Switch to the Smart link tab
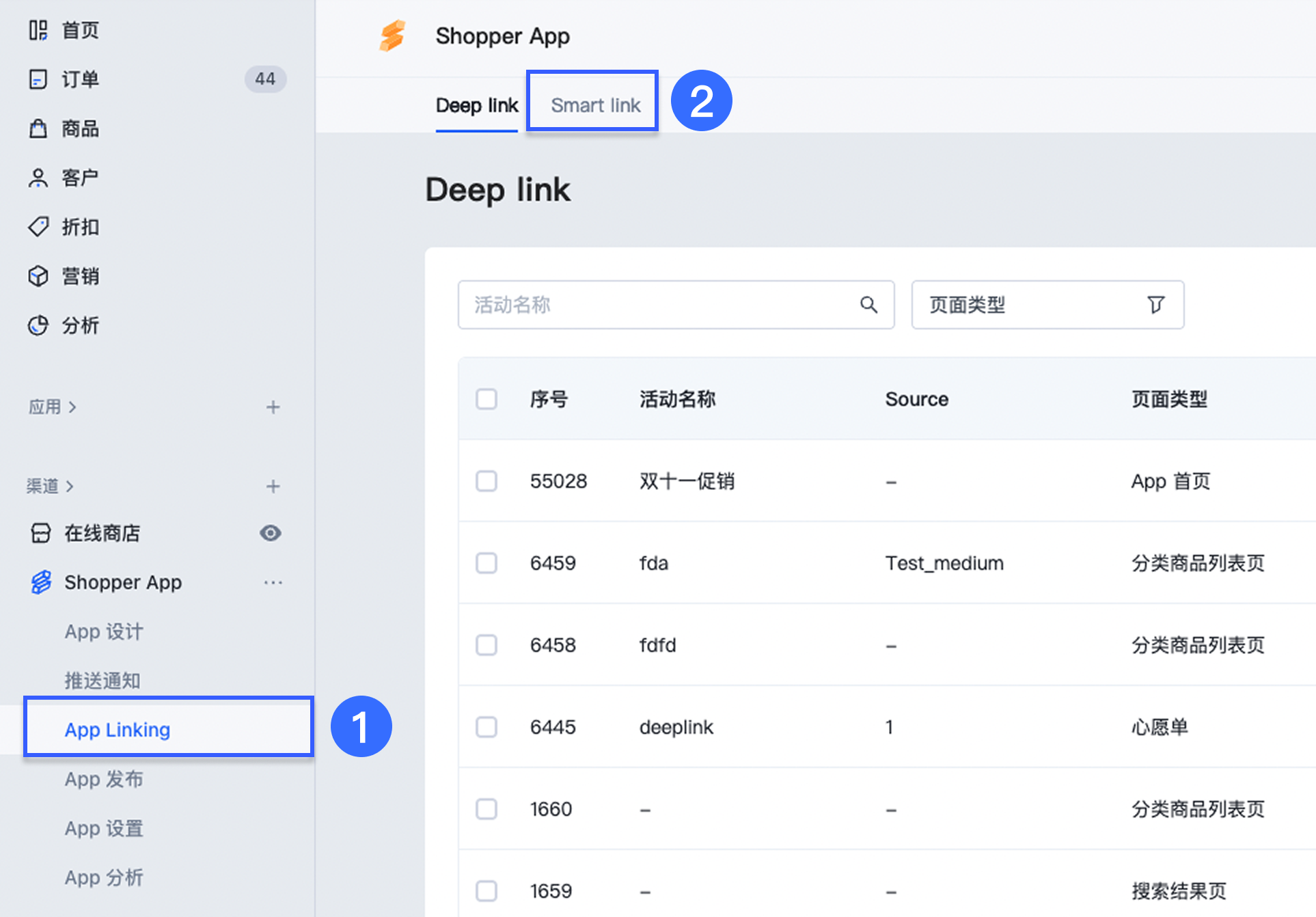Image resolution: width=1316 pixels, height=917 pixels. (x=595, y=105)
